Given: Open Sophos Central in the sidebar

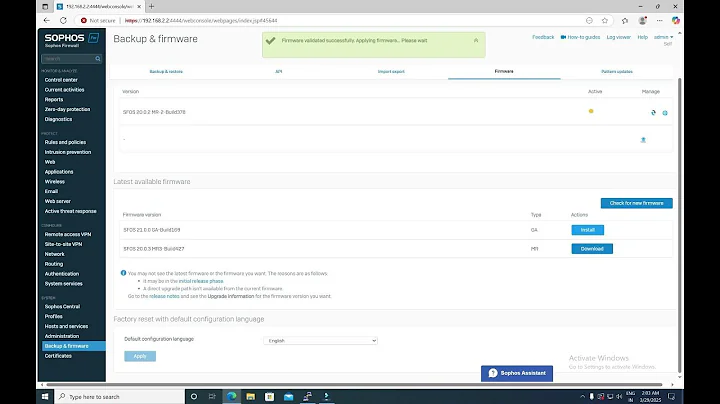Looking at the screenshot, I should [x=62, y=306].
